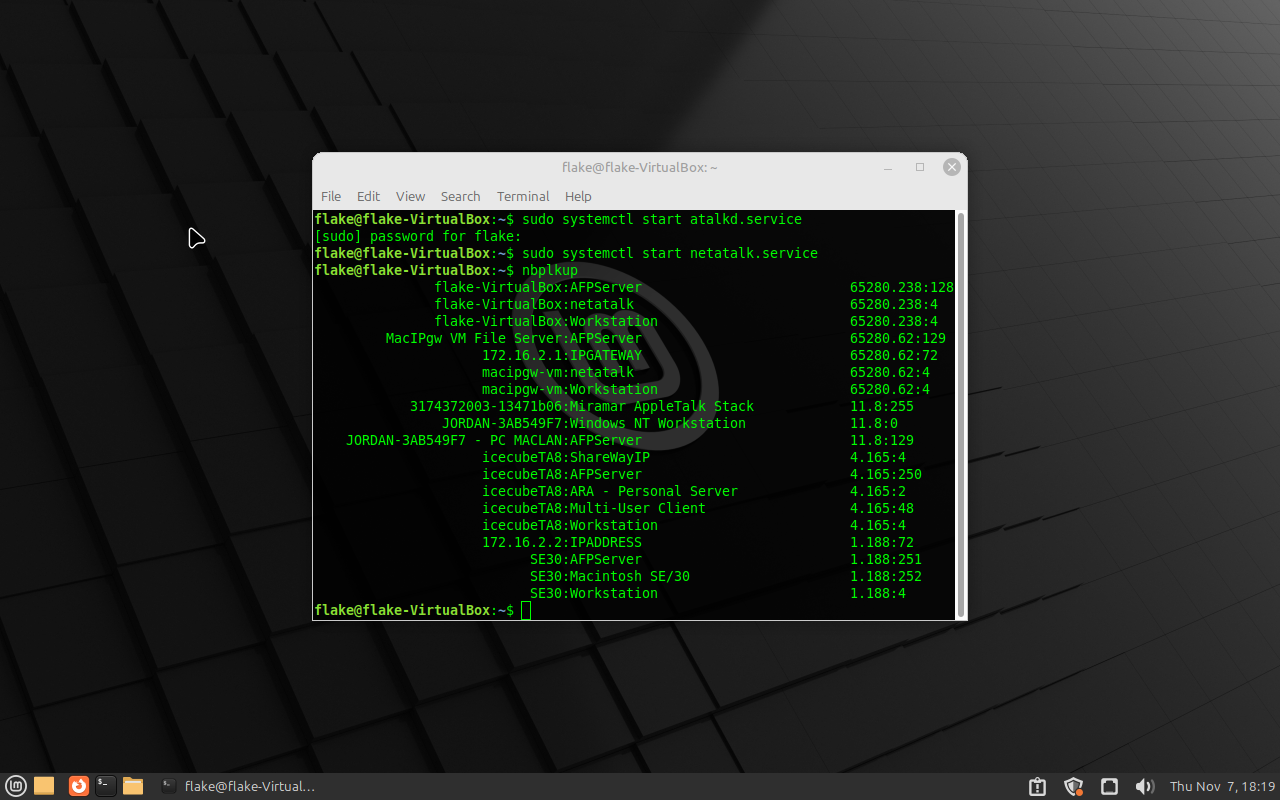Click '172.16.2.2:IPADDRESS' entry

(x=562, y=542)
